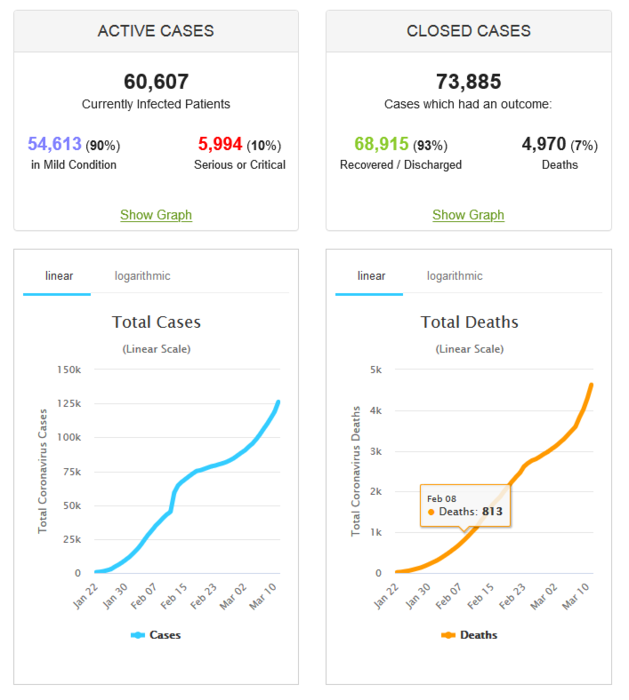The image size is (629, 700).
Task: Open Show Graph under Closed Cases
Action: click(x=468, y=215)
